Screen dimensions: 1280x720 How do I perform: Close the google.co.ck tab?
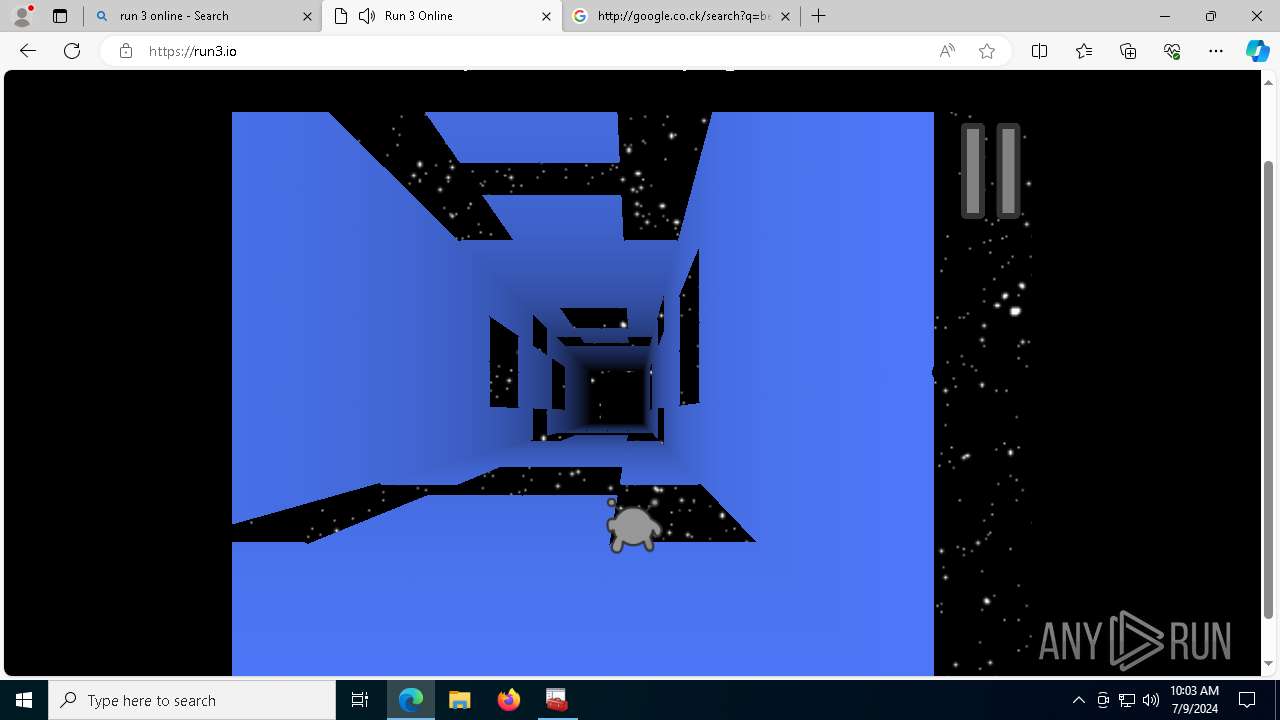click(x=785, y=16)
